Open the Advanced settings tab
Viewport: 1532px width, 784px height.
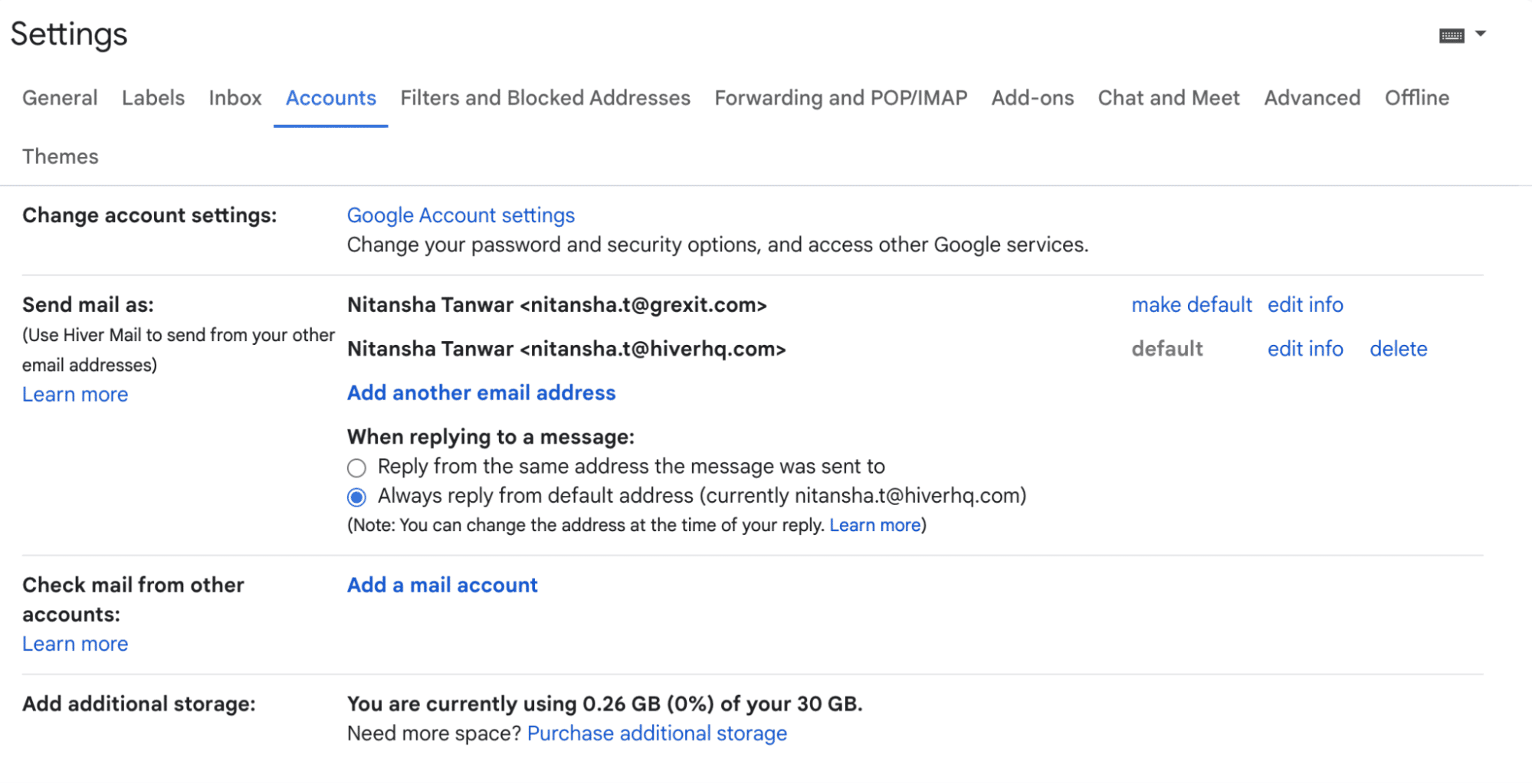(1311, 98)
